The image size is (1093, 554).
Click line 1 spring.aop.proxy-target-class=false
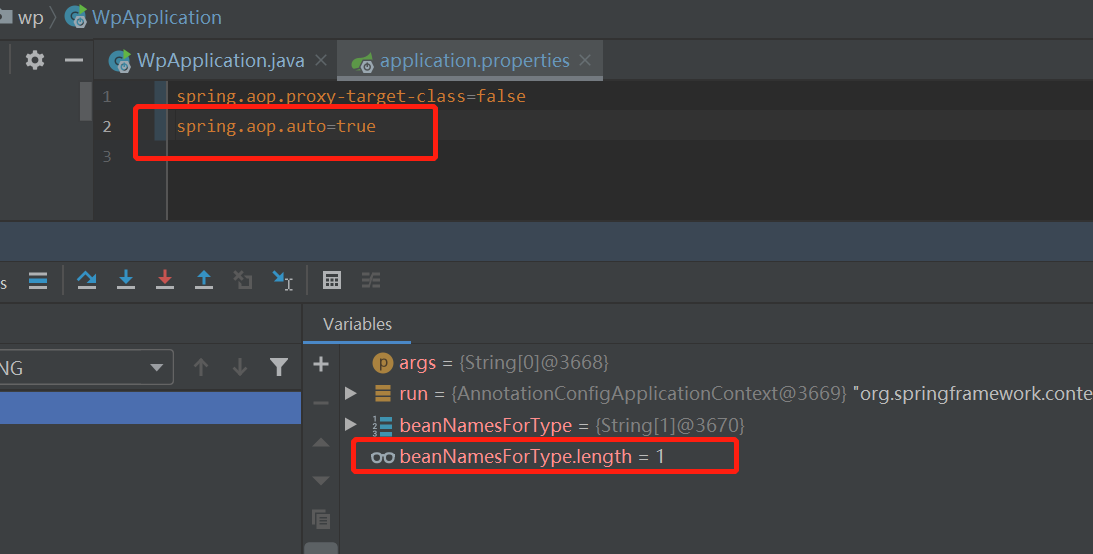pos(351,96)
